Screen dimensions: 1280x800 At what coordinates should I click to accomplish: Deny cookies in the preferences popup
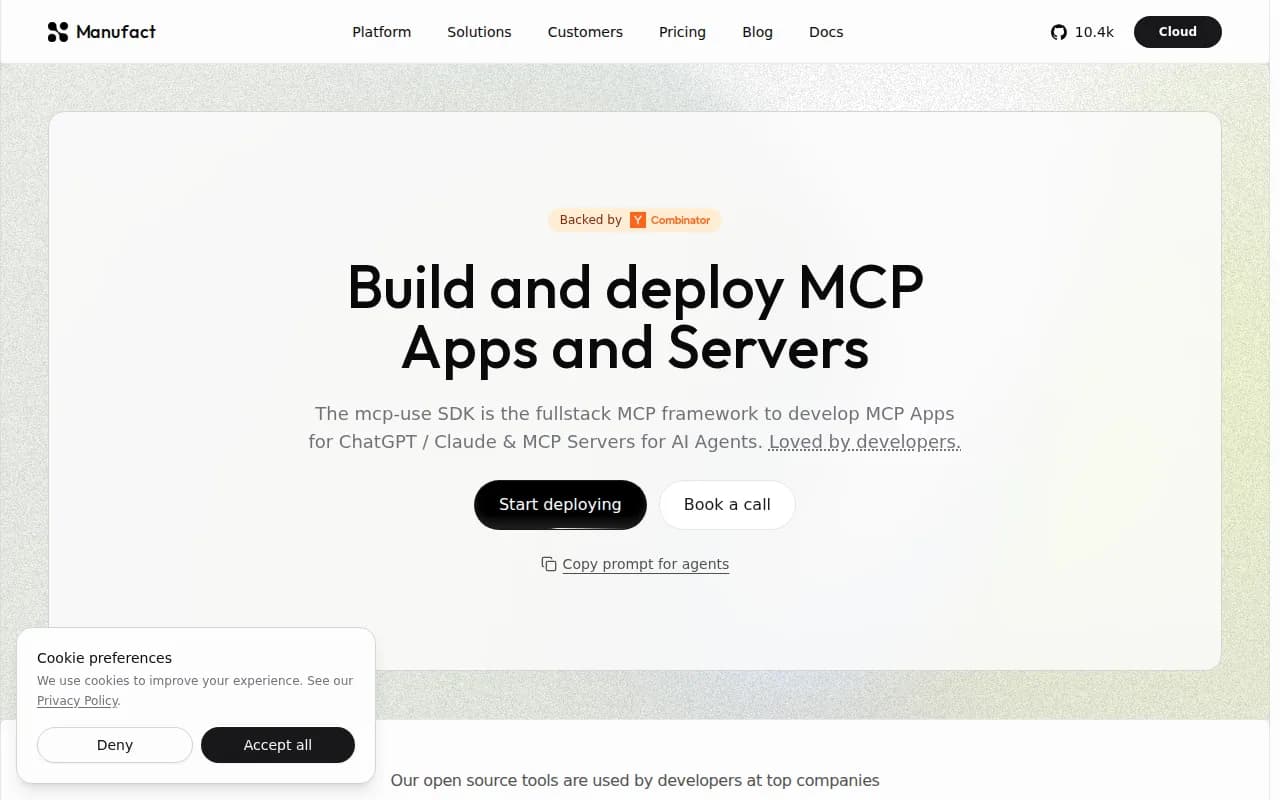click(115, 745)
